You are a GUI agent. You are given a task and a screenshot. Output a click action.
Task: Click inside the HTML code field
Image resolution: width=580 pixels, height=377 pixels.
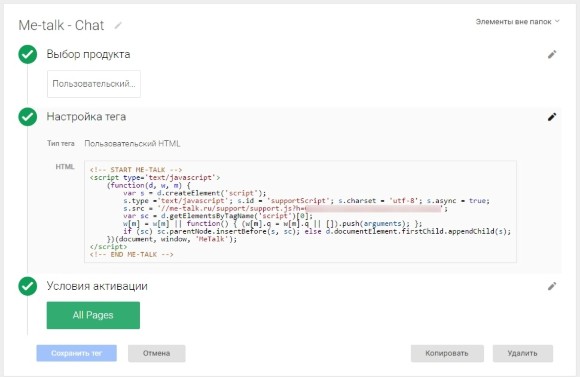[300, 212]
